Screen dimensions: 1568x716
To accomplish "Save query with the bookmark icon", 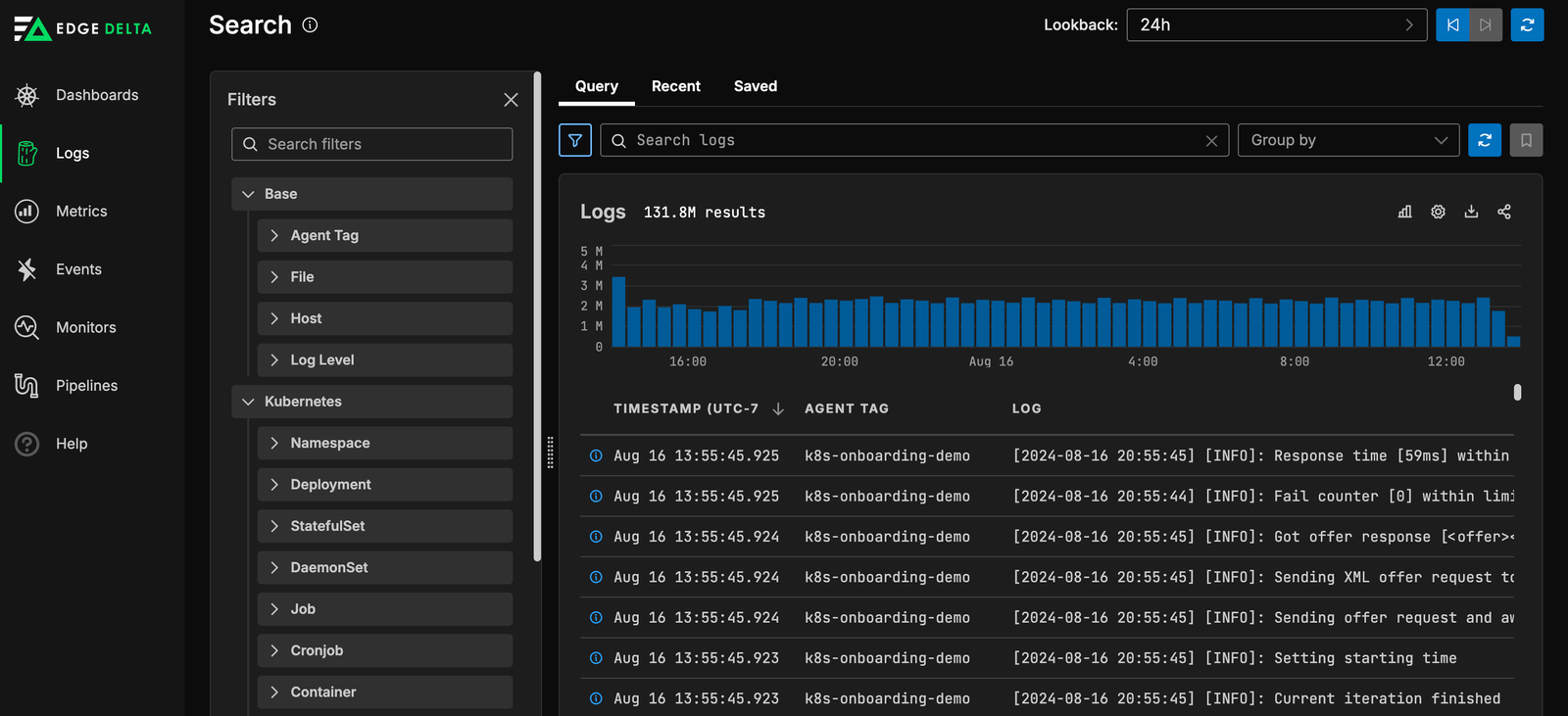I will click(1526, 140).
